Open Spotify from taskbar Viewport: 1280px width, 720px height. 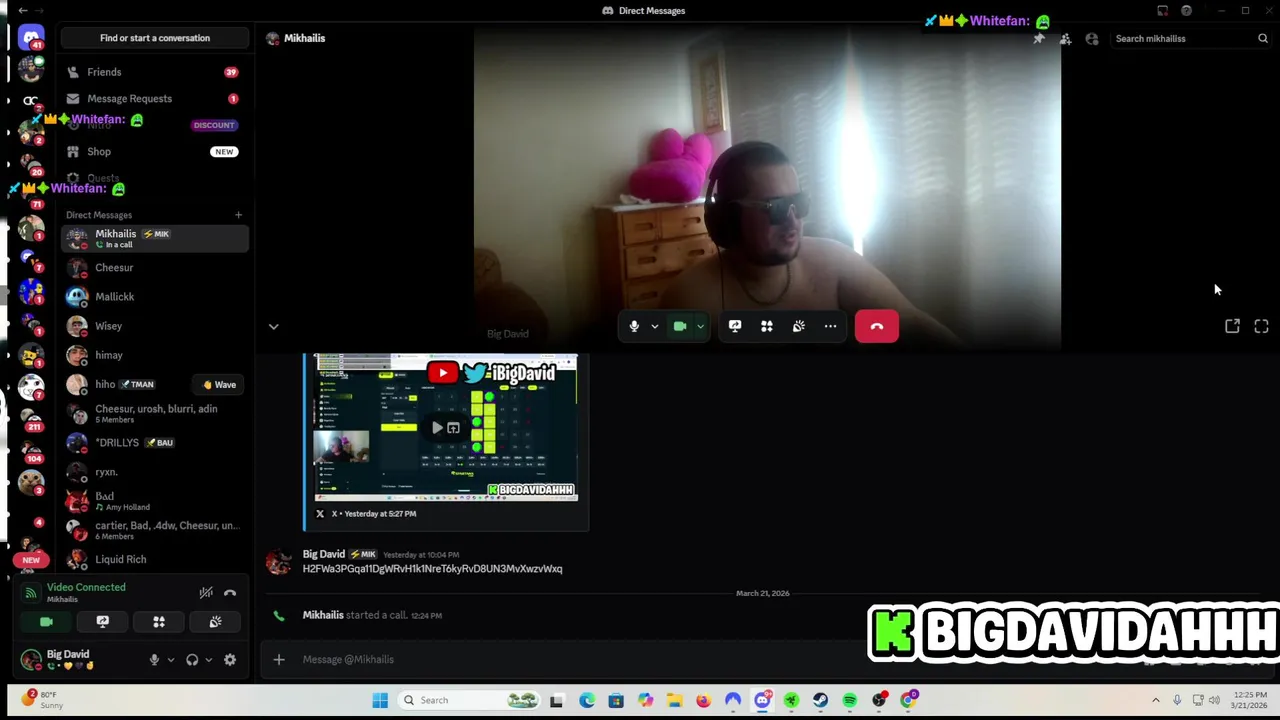[x=850, y=700]
